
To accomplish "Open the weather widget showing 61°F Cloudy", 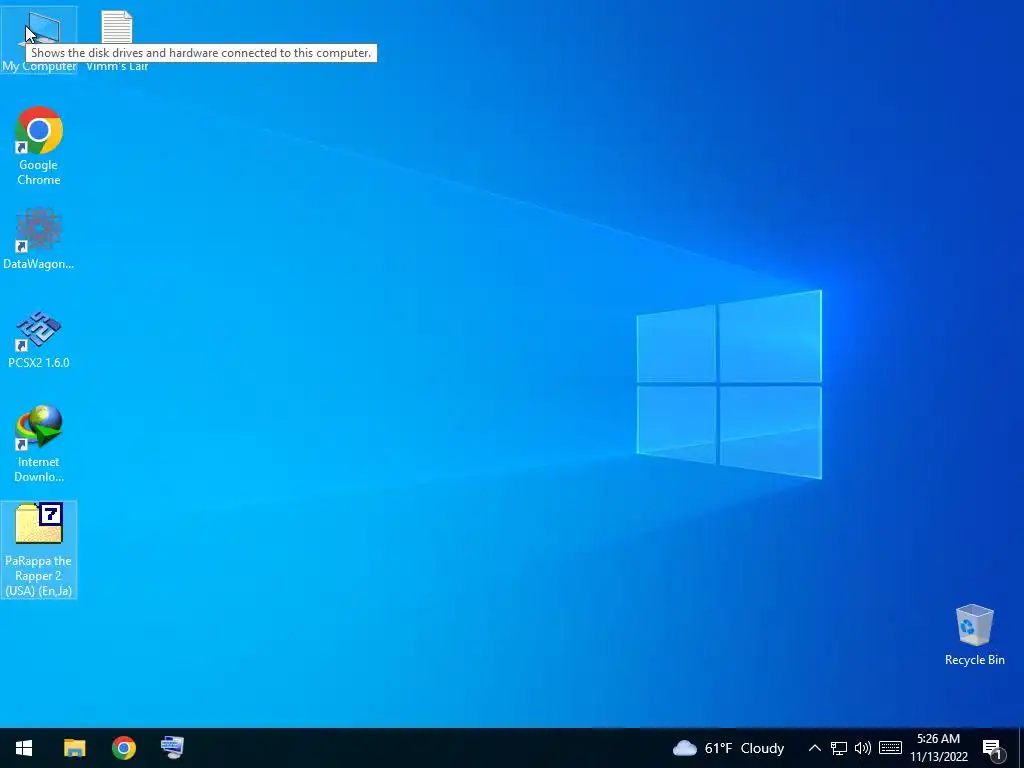I will coord(728,748).
